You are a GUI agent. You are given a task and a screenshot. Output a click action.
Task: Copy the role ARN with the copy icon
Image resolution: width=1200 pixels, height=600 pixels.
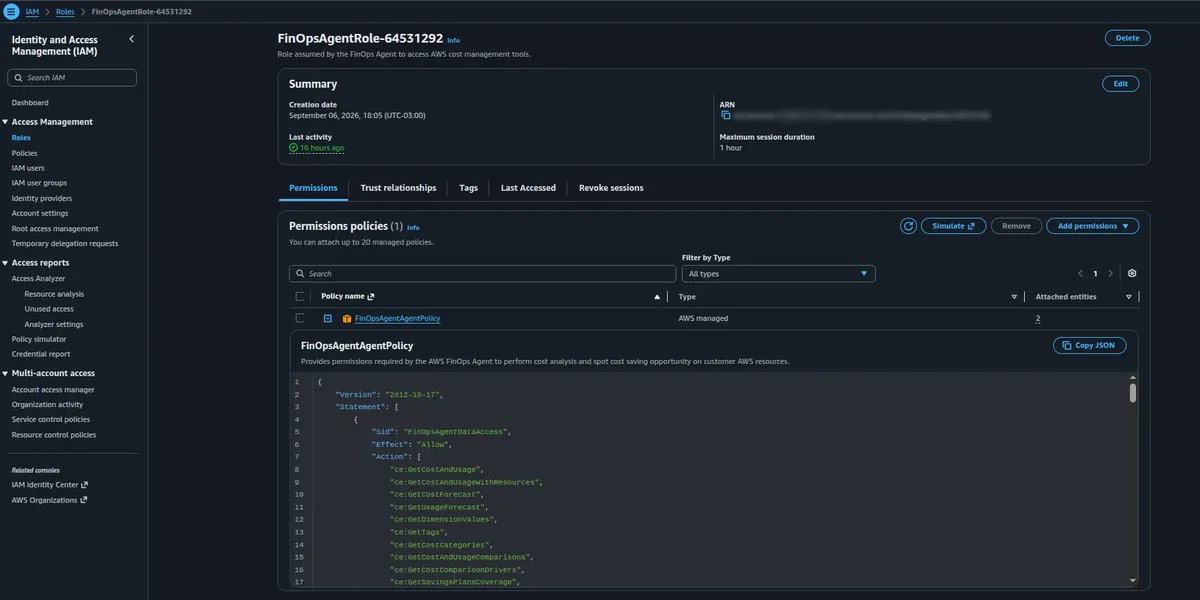(726, 116)
